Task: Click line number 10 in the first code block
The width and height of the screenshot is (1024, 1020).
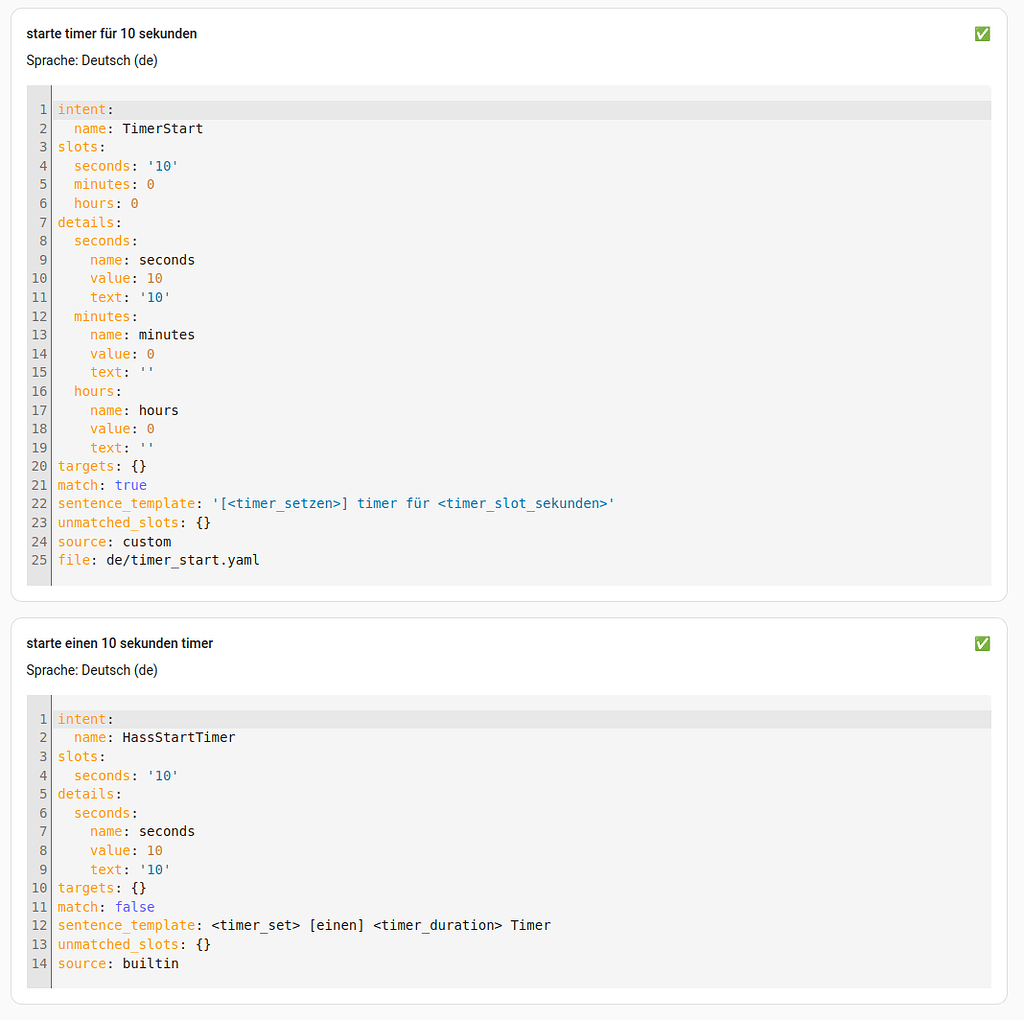Action: pyautogui.click(x=38, y=278)
